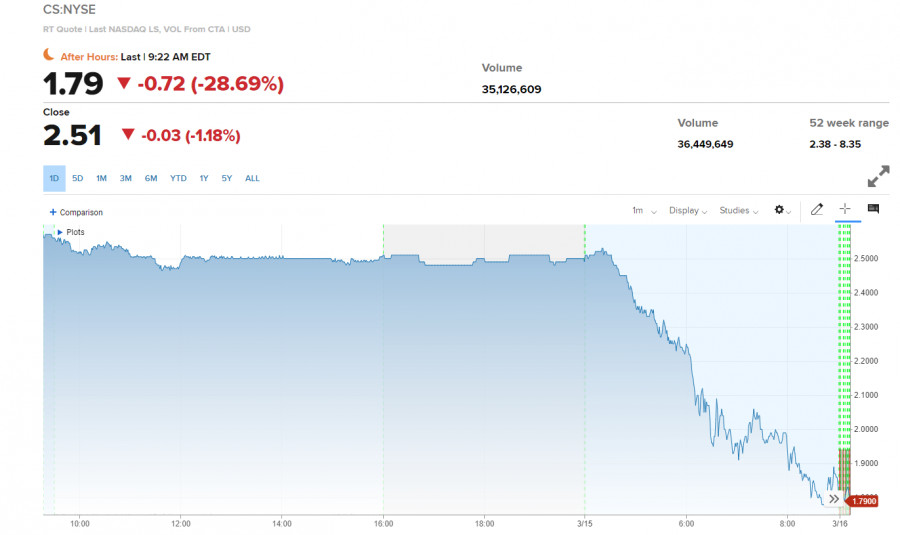Open the 1m interval dropdown
Viewport: 900px width, 535px height.
pos(643,211)
